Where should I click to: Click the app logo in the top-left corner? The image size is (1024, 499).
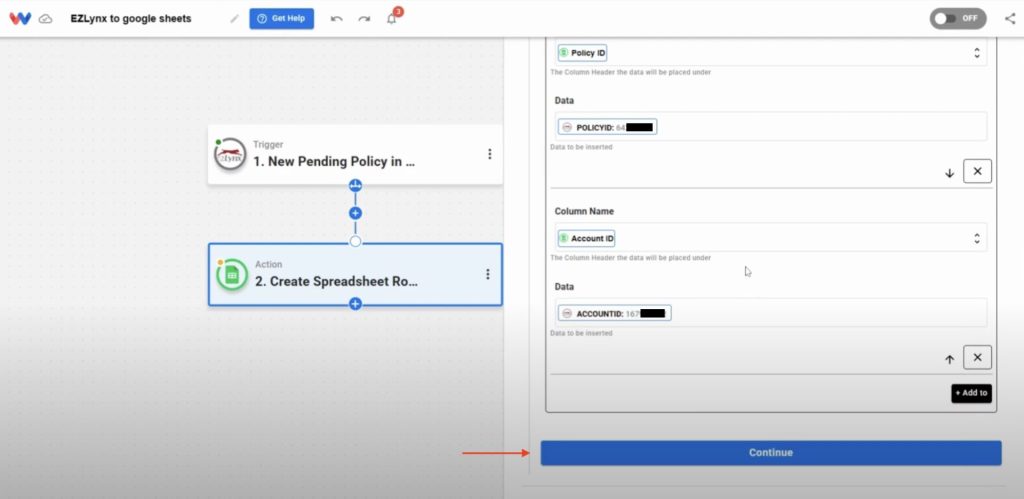pyautogui.click(x=20, y=18)
